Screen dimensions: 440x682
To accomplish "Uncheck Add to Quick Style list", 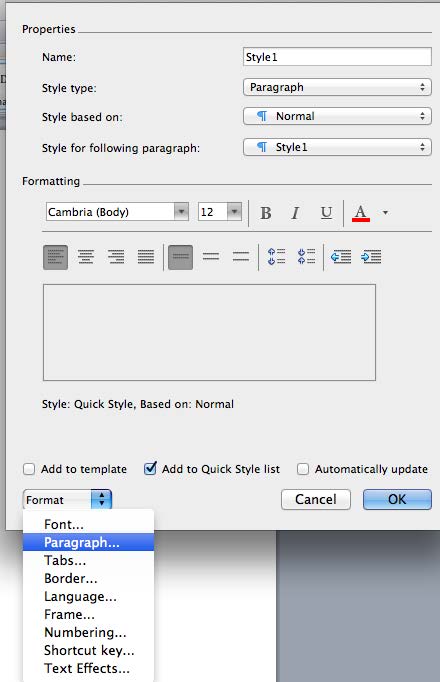I will pyautogui.click(x=150, y=468).
